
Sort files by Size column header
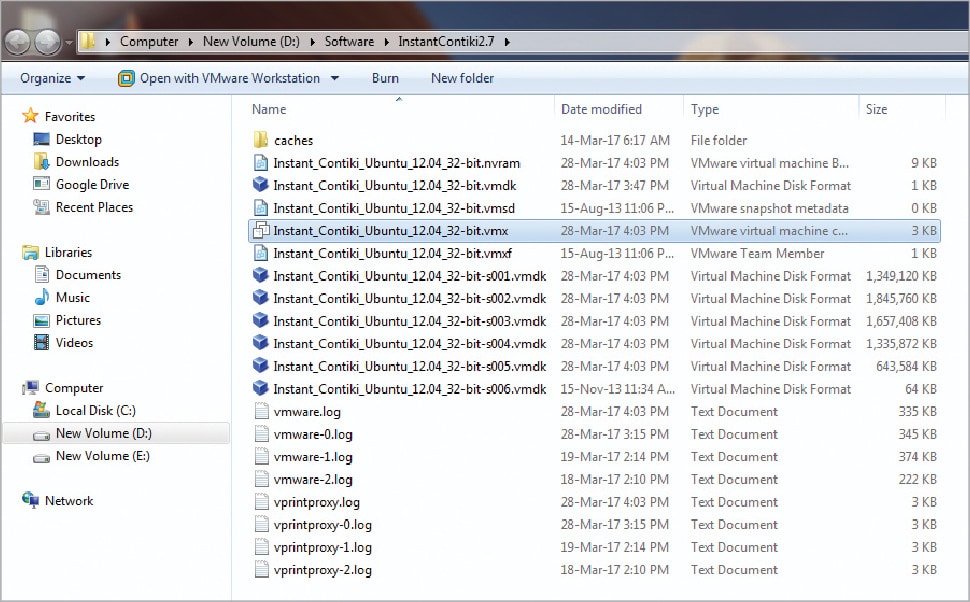pyautogui.click(x=876, y=109)
